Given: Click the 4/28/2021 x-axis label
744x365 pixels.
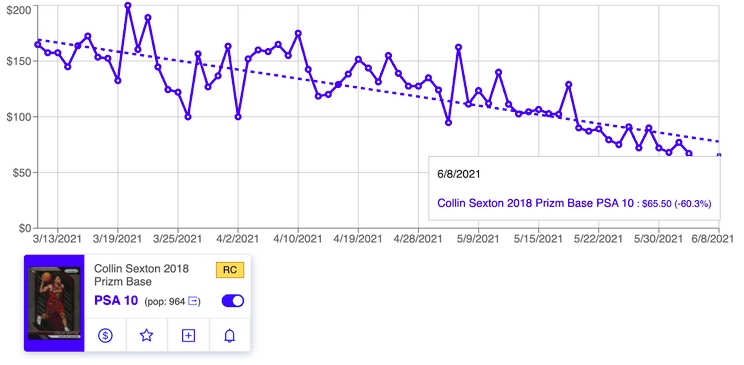Looking at the screenshot, I should tap(418, 238).
